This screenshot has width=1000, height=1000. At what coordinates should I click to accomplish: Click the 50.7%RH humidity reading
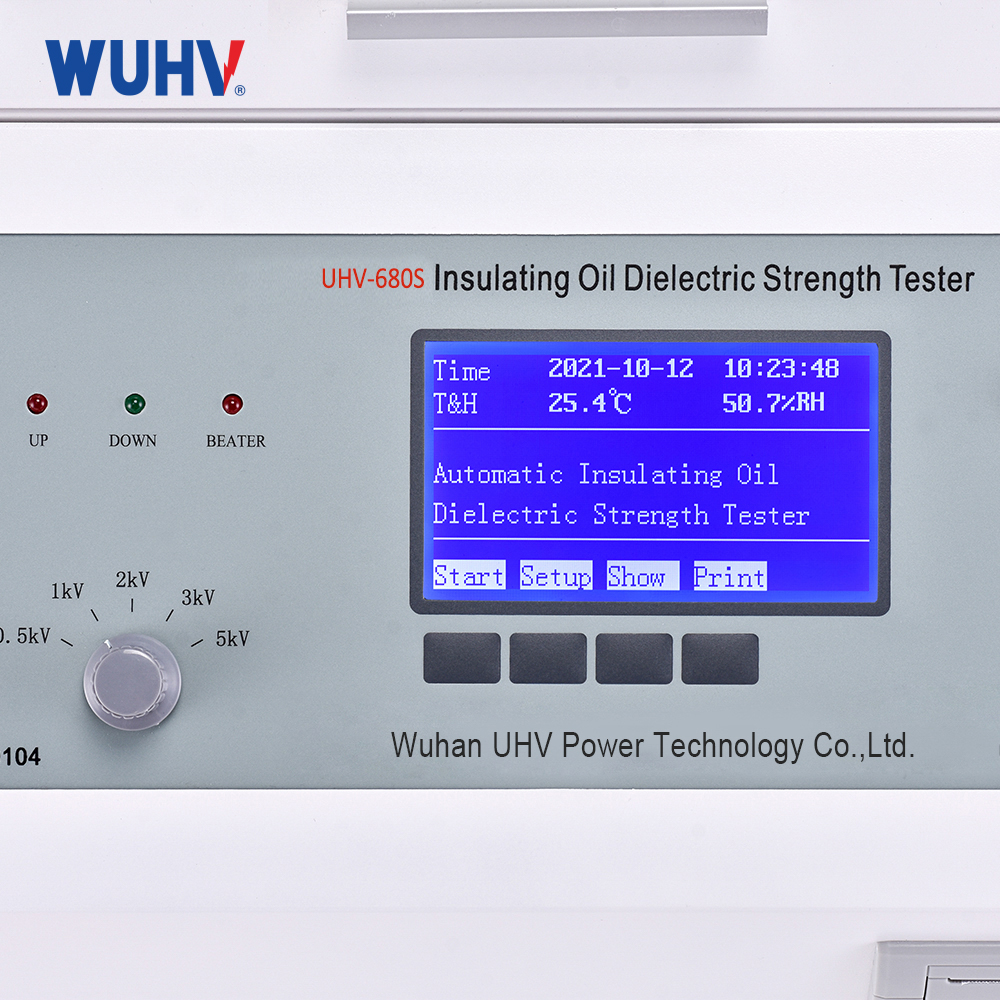tap(774, 402)
